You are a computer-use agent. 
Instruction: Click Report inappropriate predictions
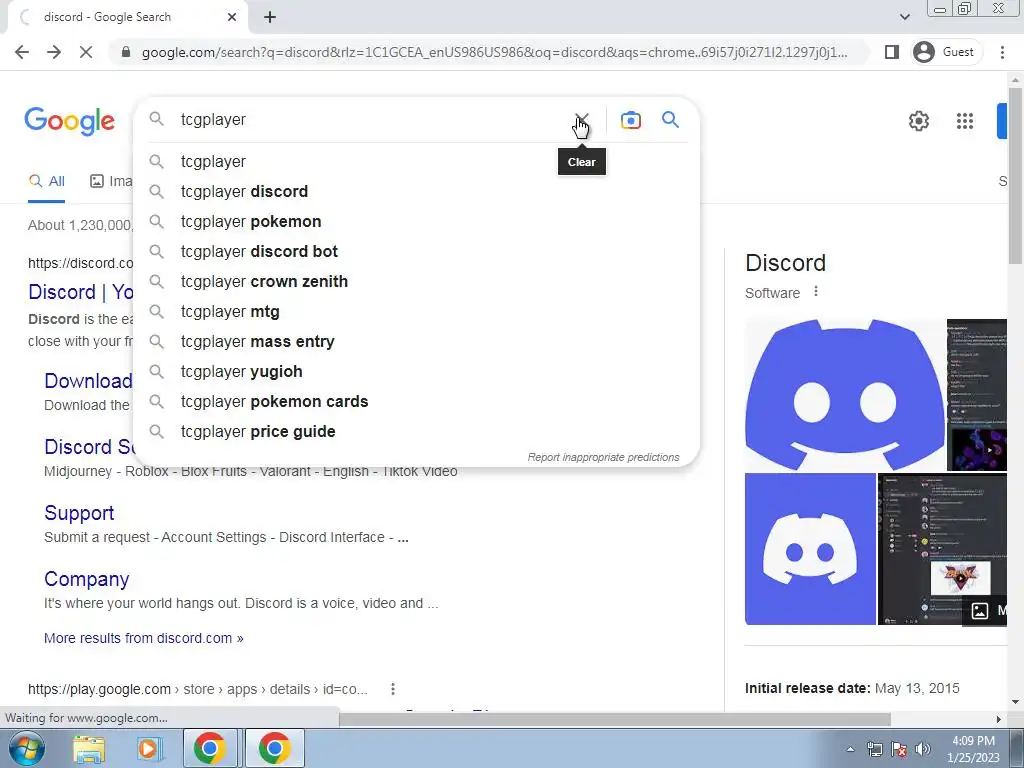point(603,457)
